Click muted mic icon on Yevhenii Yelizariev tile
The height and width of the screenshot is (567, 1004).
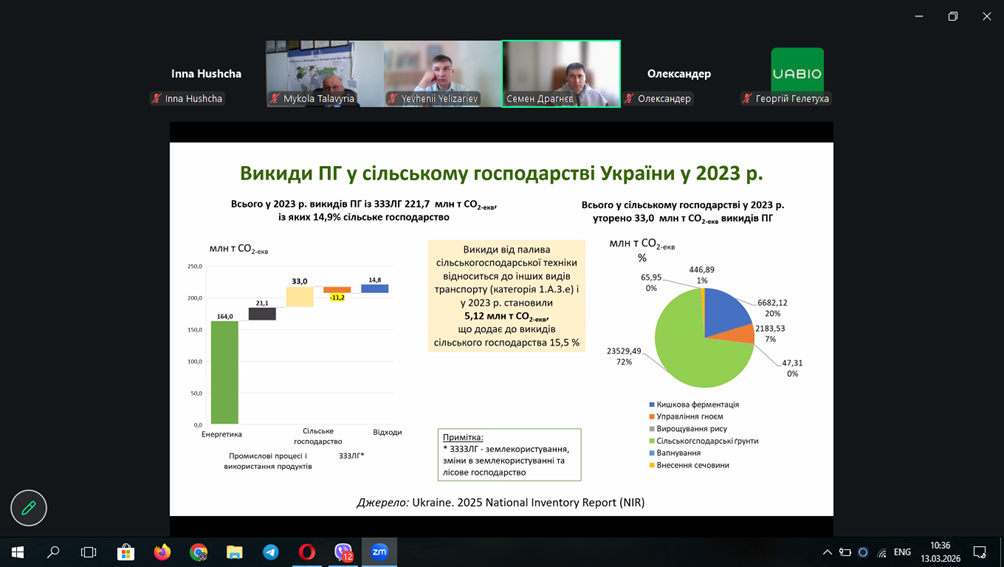(393, 99)
